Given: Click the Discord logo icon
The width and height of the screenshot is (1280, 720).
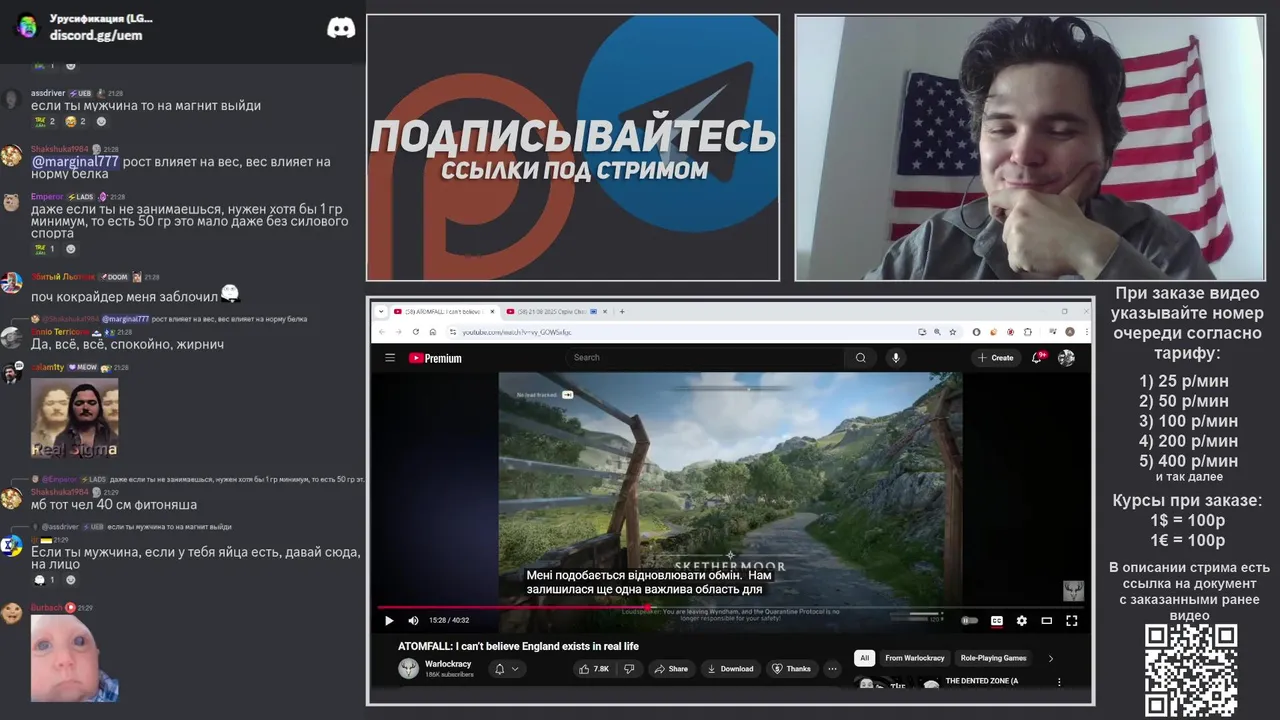Looking at the screenshot, I should click(341, 28).
